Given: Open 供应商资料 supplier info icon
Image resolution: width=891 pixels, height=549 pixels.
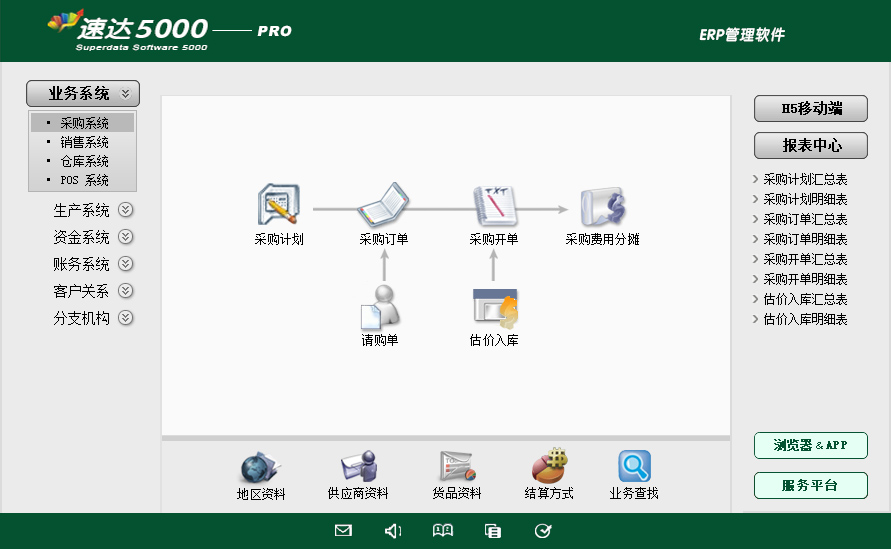Looking at the screenshot, I should pos(358,466).
